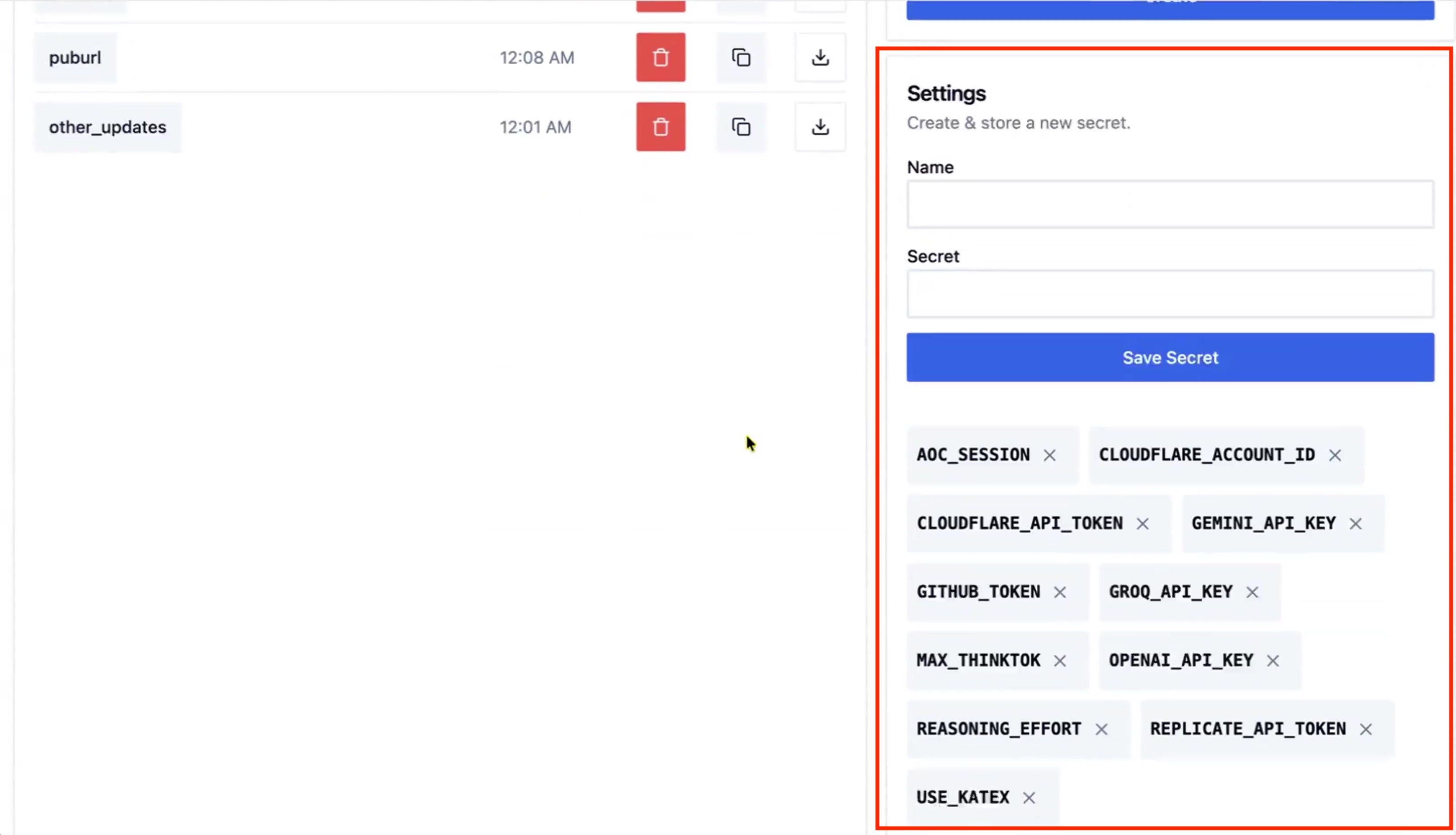Remove the MAX_THINKTOK secret
Viewport: 1456px width, 835px height.
point(1060,661)
